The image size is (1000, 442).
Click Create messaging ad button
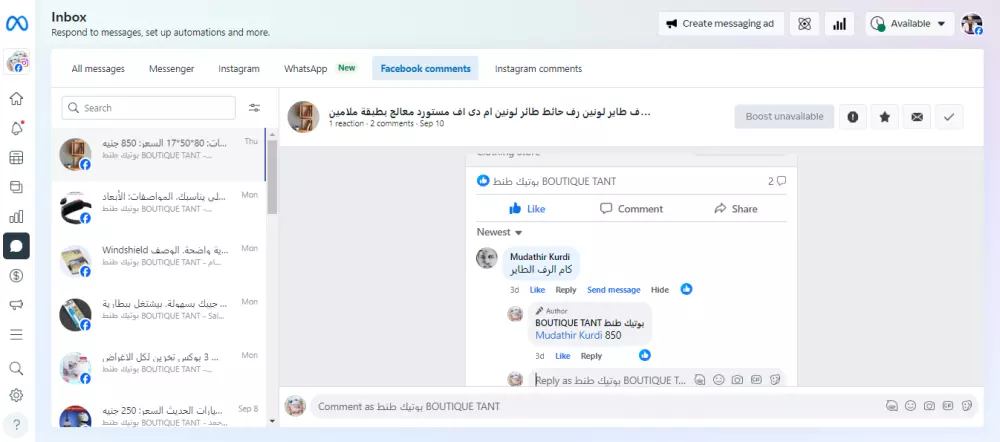(x=721, y=24)
